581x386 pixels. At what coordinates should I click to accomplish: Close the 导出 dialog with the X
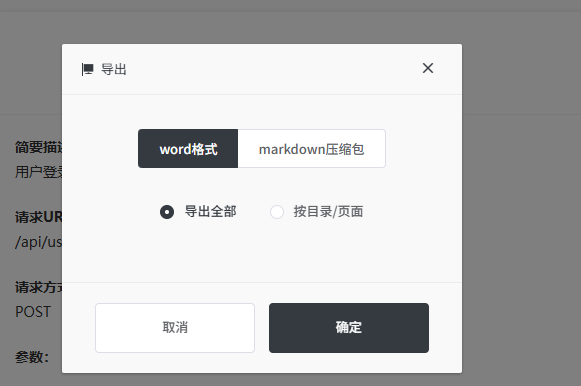(428, 68)
